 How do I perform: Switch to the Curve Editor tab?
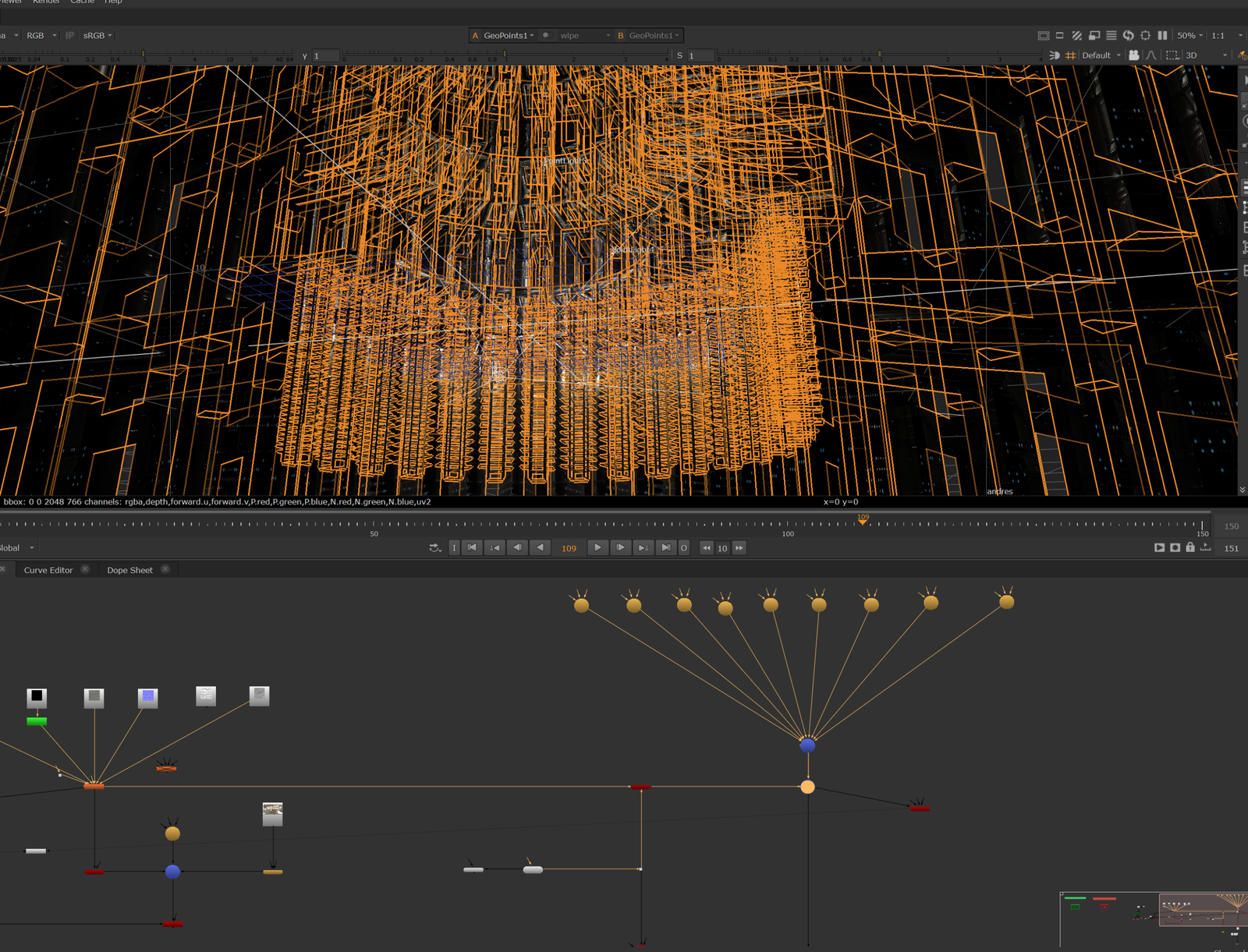(x=48, y=570)
